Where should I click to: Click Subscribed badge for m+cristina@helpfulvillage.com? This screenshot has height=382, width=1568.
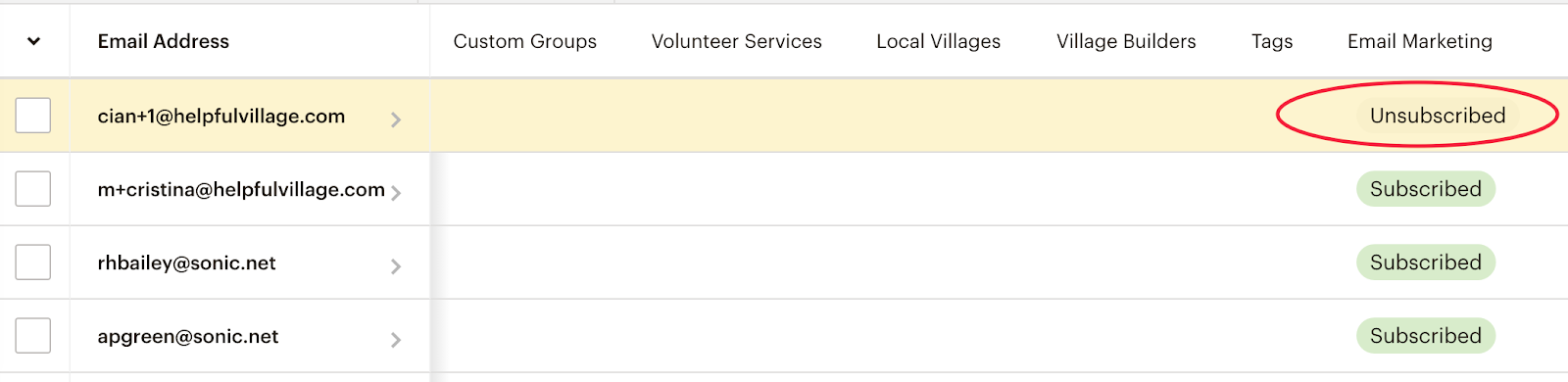1426,189
